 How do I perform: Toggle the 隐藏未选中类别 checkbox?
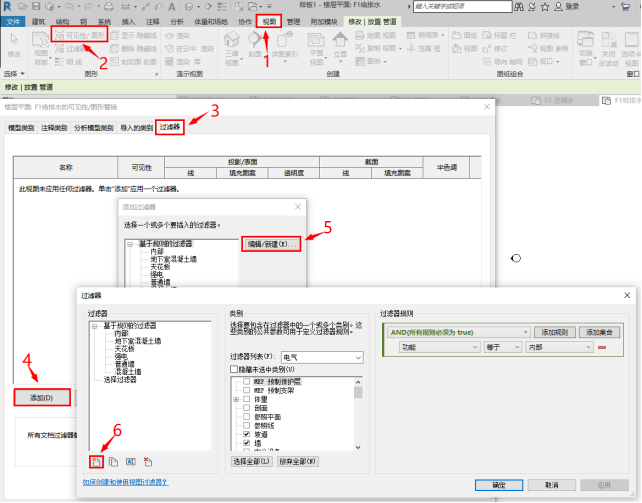(234, 369)
